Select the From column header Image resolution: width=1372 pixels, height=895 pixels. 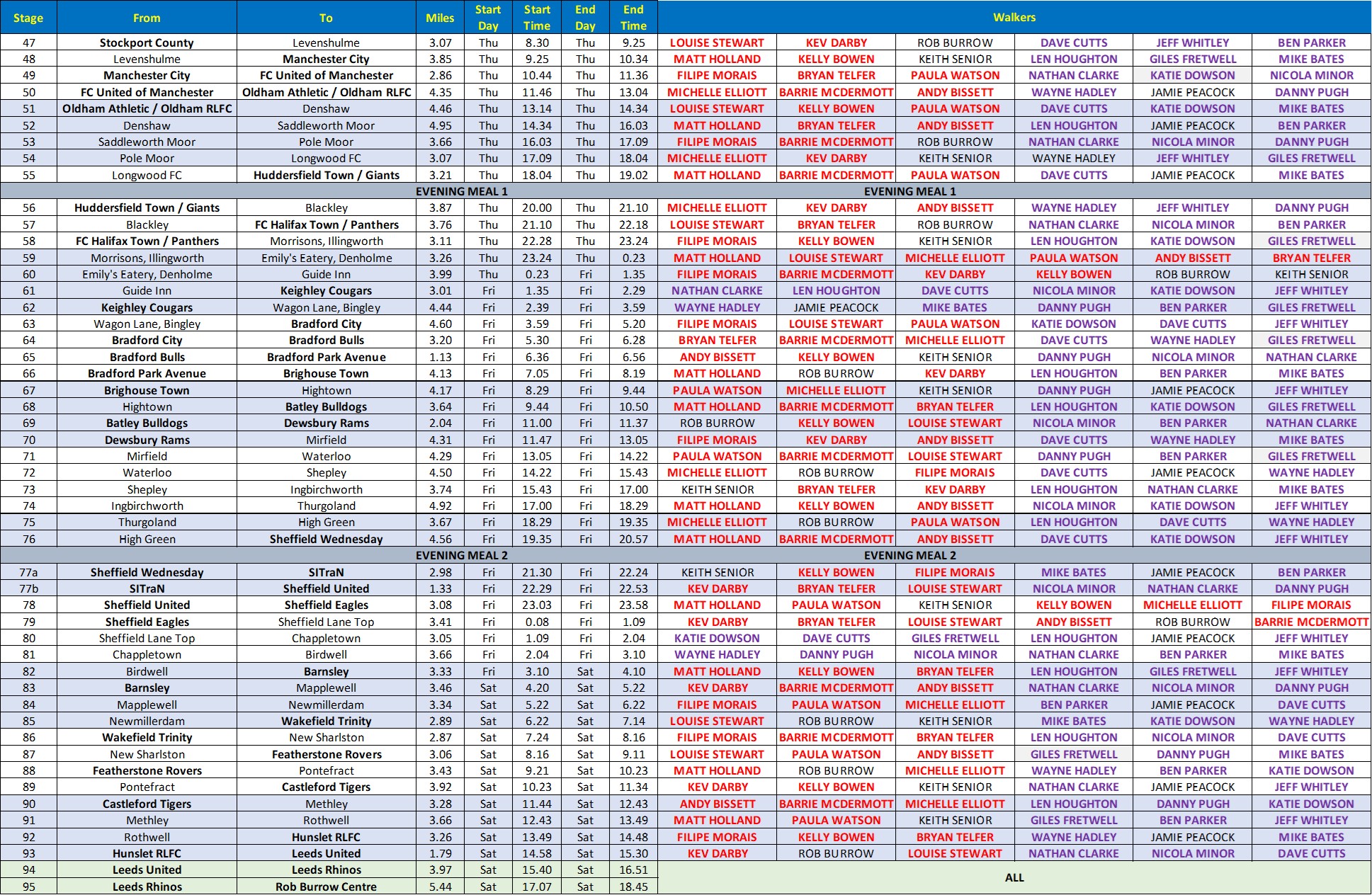147,18
